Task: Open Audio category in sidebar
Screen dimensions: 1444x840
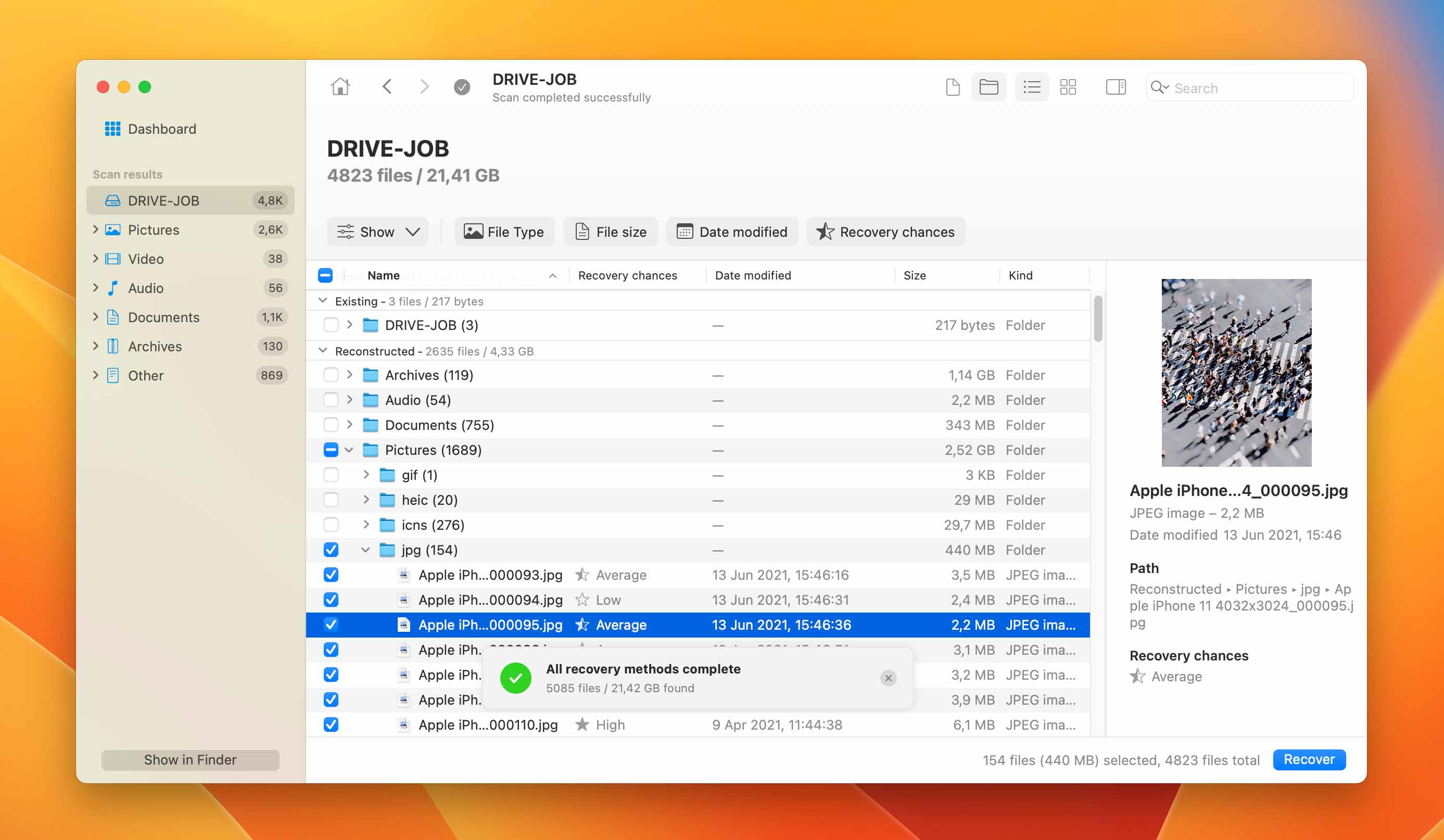Action: (190, 288)
